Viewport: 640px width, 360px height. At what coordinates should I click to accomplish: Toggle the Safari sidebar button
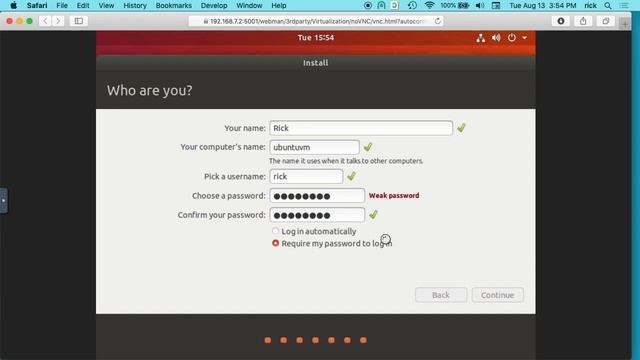(79, 21)
